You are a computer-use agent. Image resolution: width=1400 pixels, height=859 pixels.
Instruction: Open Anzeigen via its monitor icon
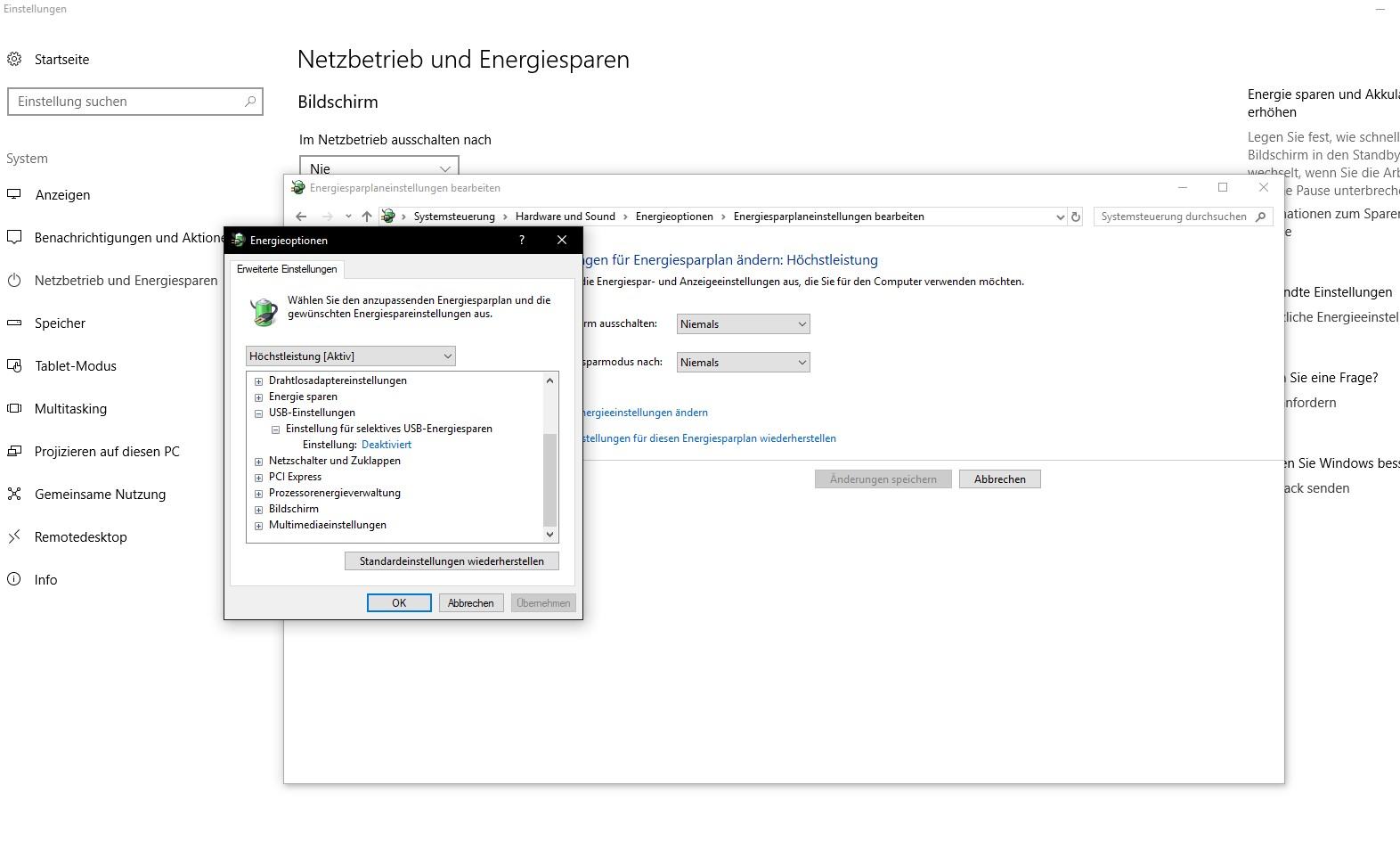point(14,194)
